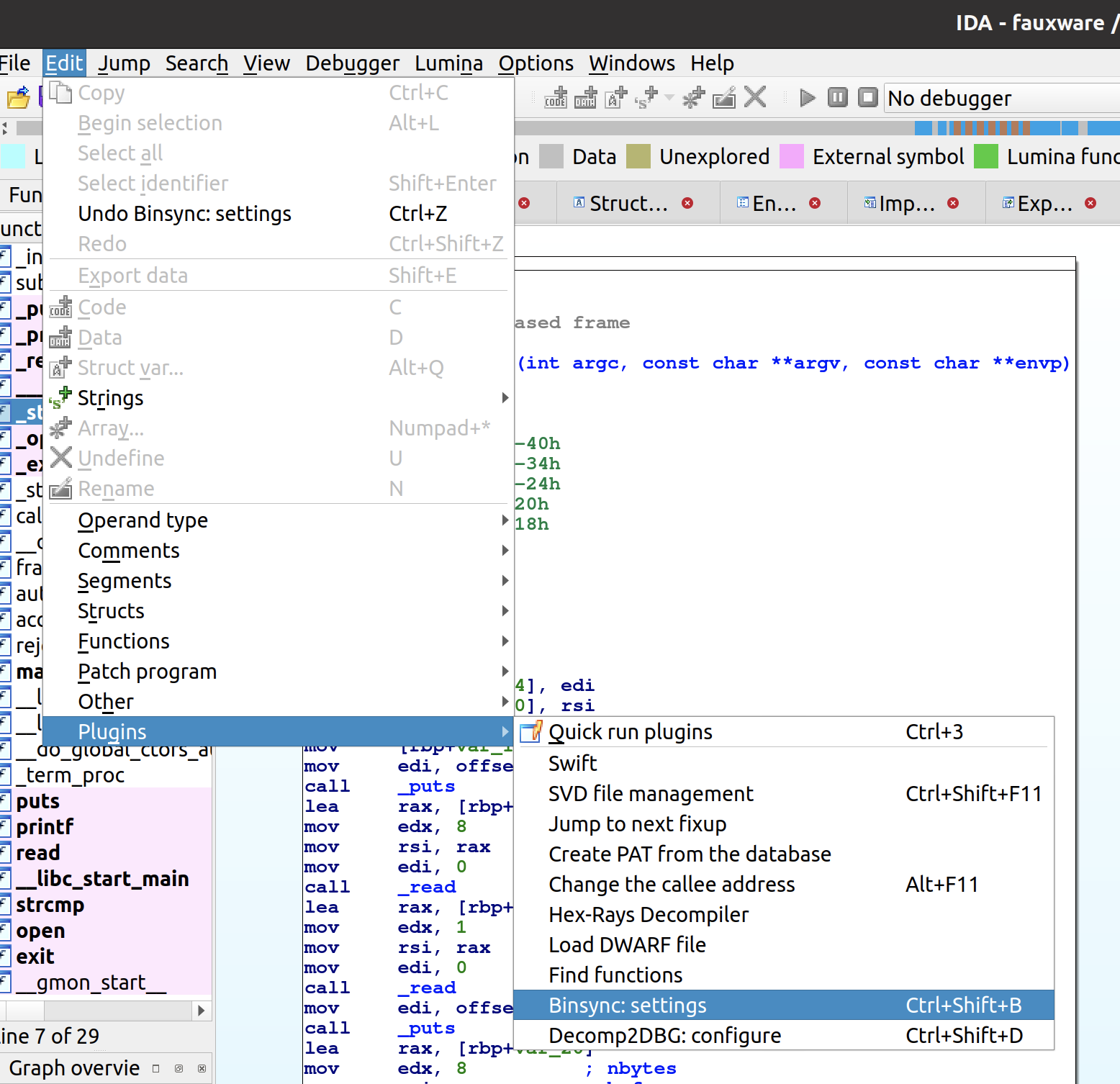Start the debugger process with play button
The image size is (1120, 1084).
pos(808,97)
